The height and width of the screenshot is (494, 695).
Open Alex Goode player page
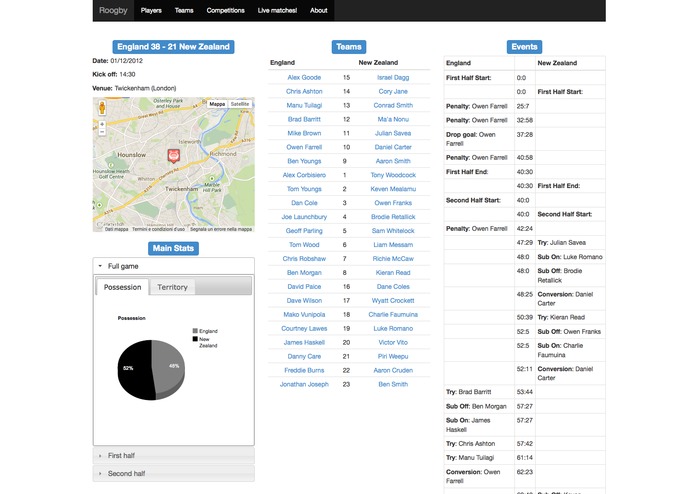[x=304, y=77]
